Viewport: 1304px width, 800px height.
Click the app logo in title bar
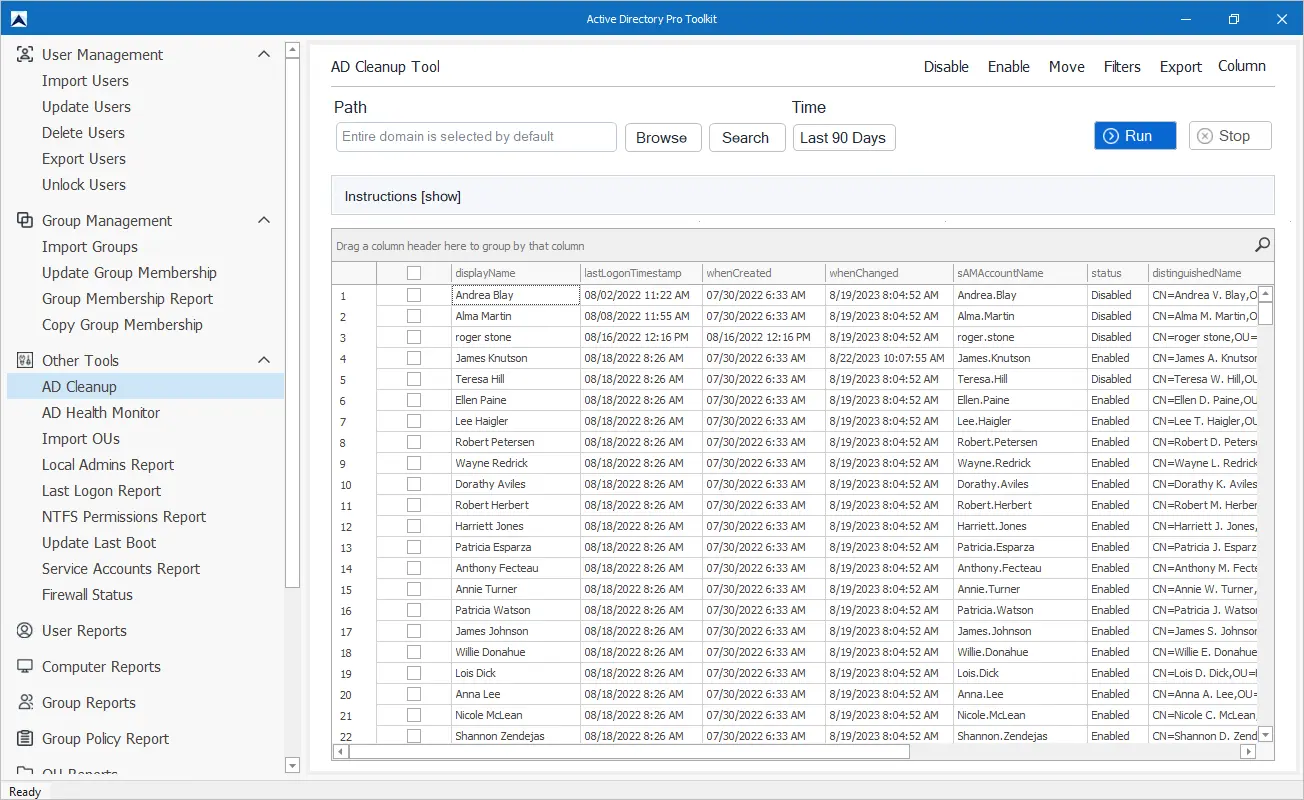pyautogui.click(x=18, y=19)
